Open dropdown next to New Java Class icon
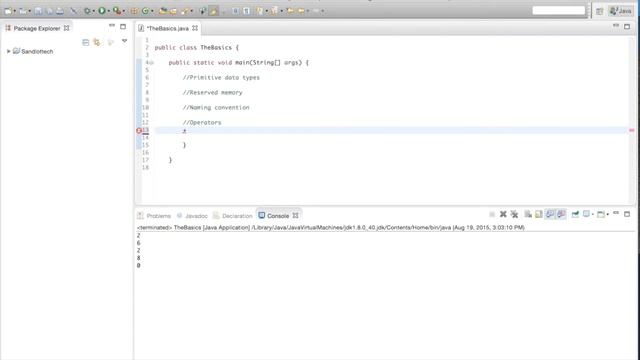Image resolution: width=640 pixels, height=360 pixels. pos(152,11)
